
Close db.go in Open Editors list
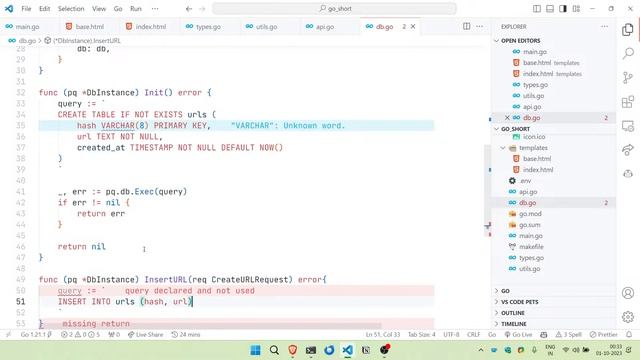tap(507, 118)
